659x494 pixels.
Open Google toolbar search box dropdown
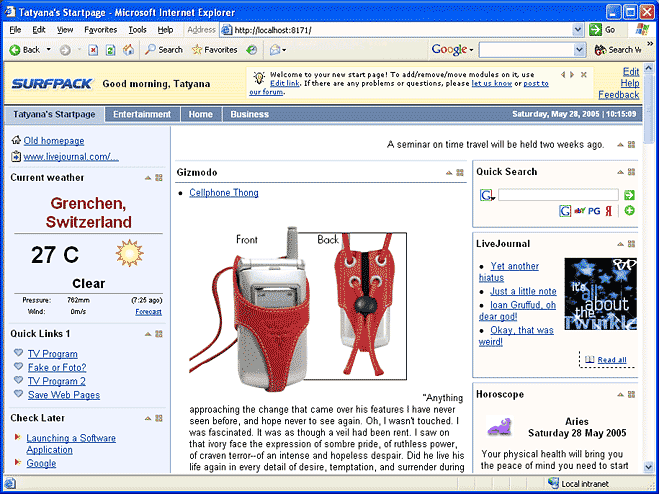580,50
